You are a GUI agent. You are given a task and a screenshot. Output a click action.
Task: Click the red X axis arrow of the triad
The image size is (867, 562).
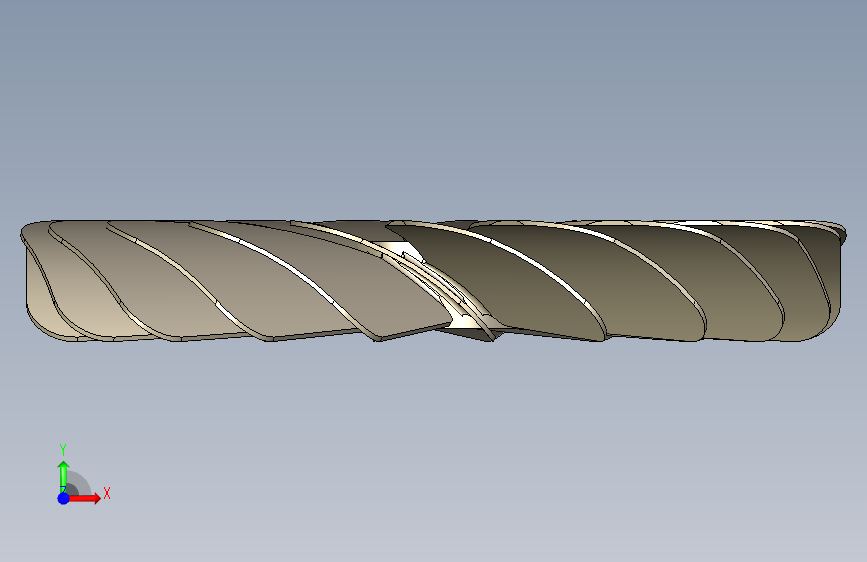click(x=83, y=498)
